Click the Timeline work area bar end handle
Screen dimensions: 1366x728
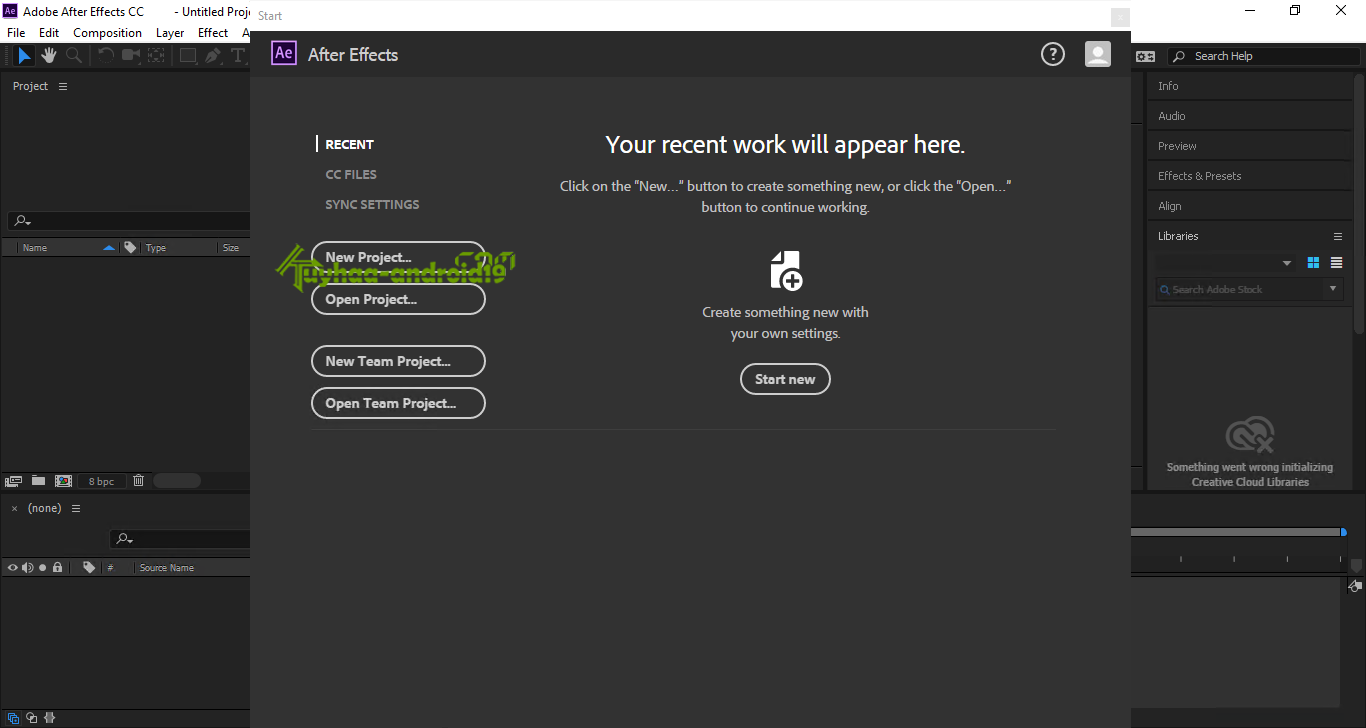coord(1343,532)
